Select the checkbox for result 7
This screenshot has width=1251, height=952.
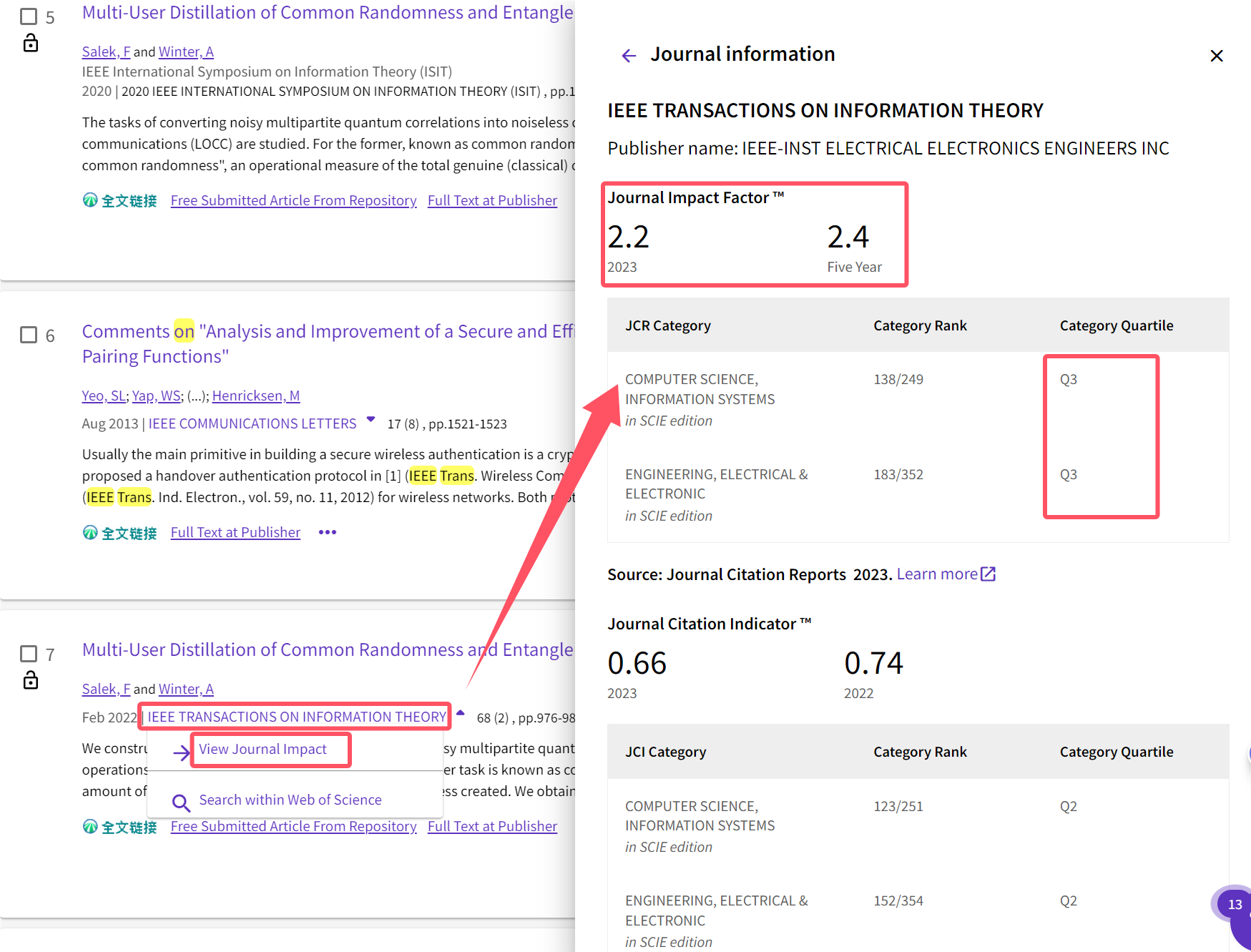pyautogui.click(x=29, y=654)
